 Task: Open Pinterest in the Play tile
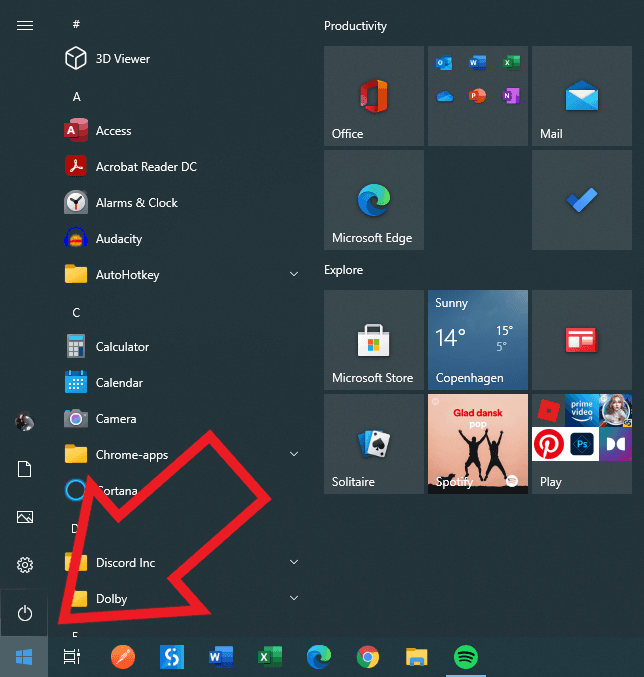tap(548, 444)
